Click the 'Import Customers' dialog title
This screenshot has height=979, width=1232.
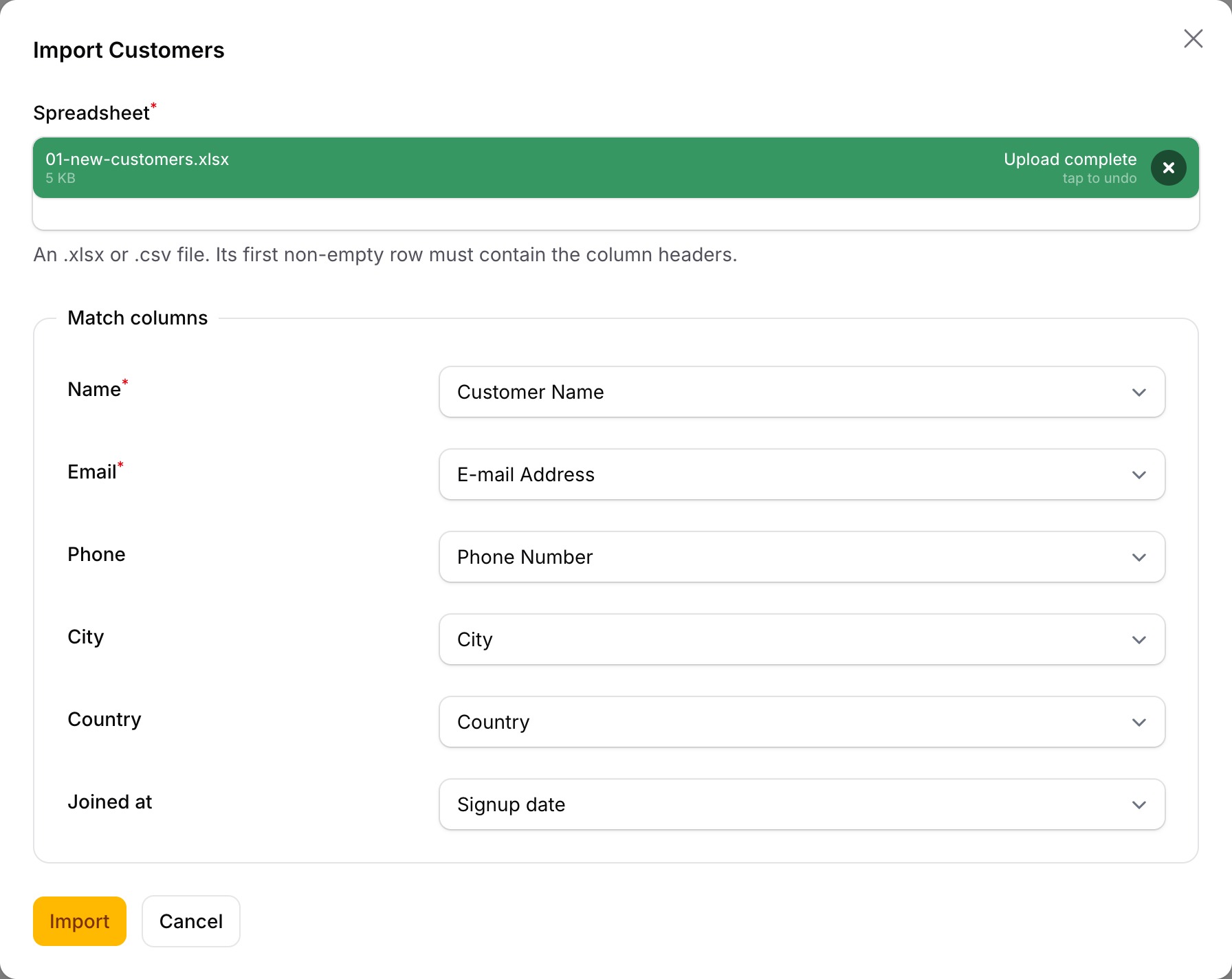tap(129, 50)
